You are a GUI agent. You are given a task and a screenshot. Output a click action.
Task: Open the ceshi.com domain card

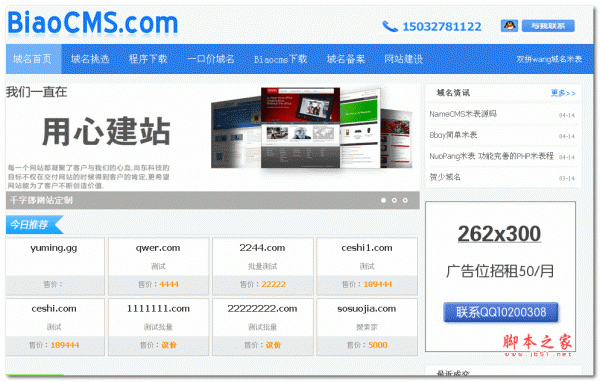[55, 327]
